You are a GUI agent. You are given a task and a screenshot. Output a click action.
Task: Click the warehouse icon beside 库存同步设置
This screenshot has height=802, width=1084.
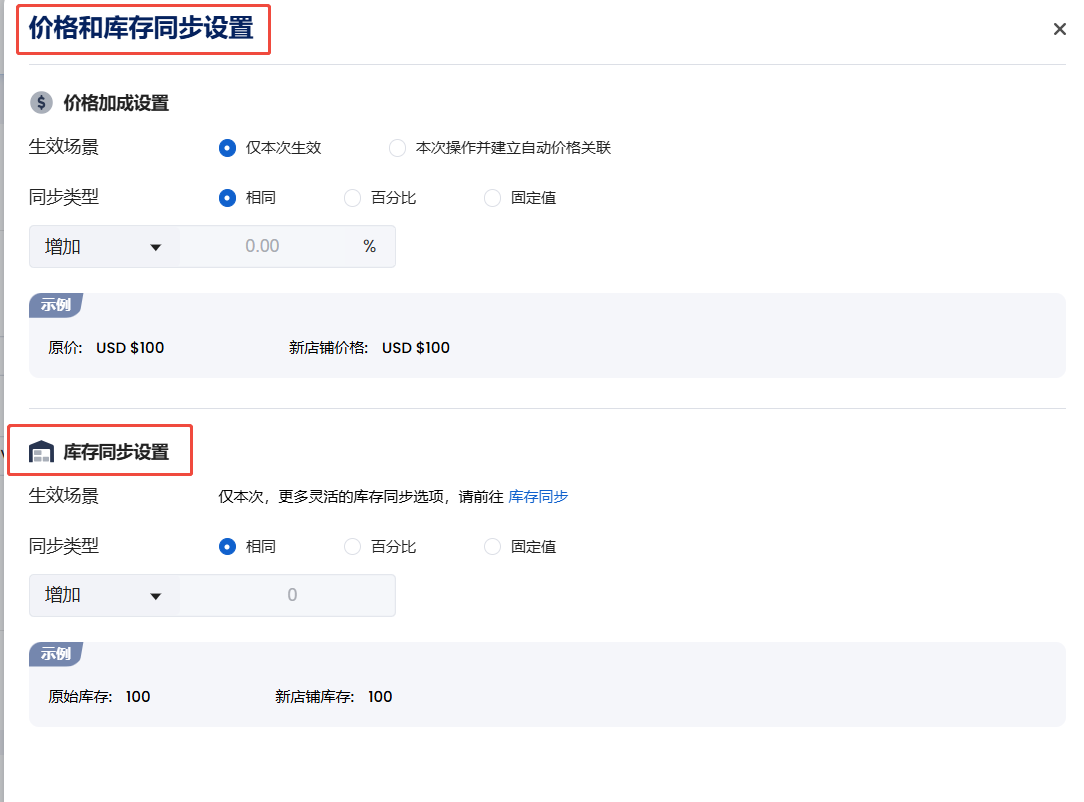[41, 452]
